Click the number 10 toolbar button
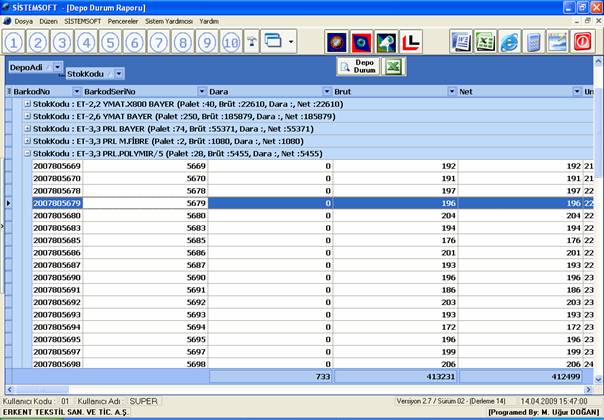 [230, 42]
